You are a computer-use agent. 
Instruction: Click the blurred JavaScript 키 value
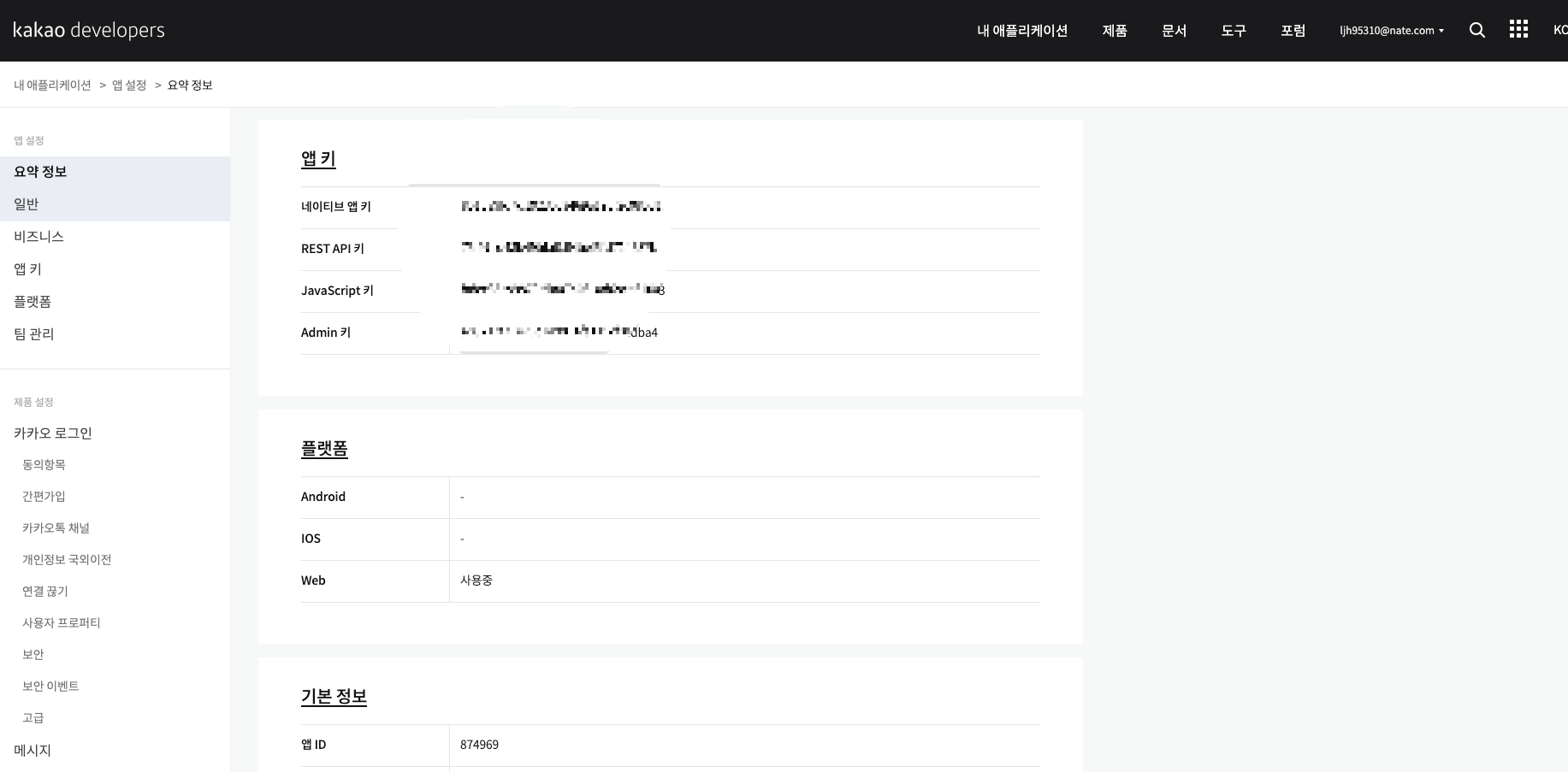(562, 290)
